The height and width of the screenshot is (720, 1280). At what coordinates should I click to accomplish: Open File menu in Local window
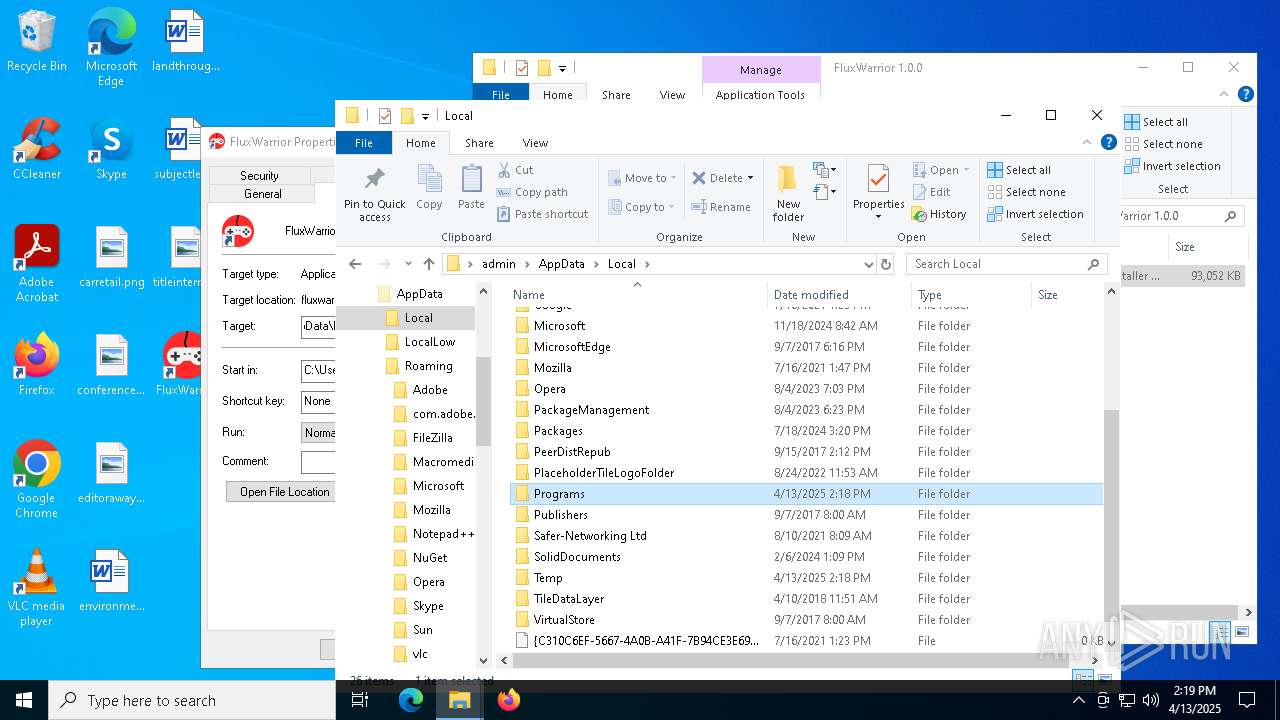(x=364, y=143)
